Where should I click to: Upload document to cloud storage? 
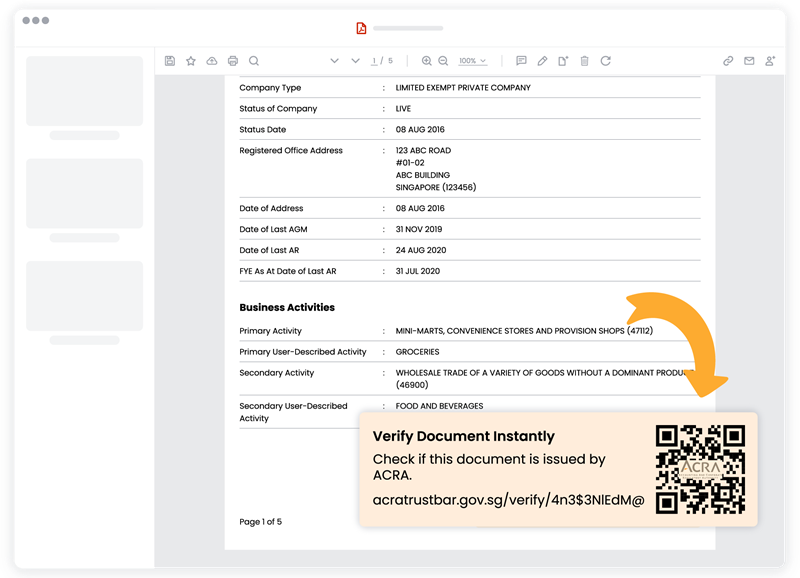coord(211,61)
